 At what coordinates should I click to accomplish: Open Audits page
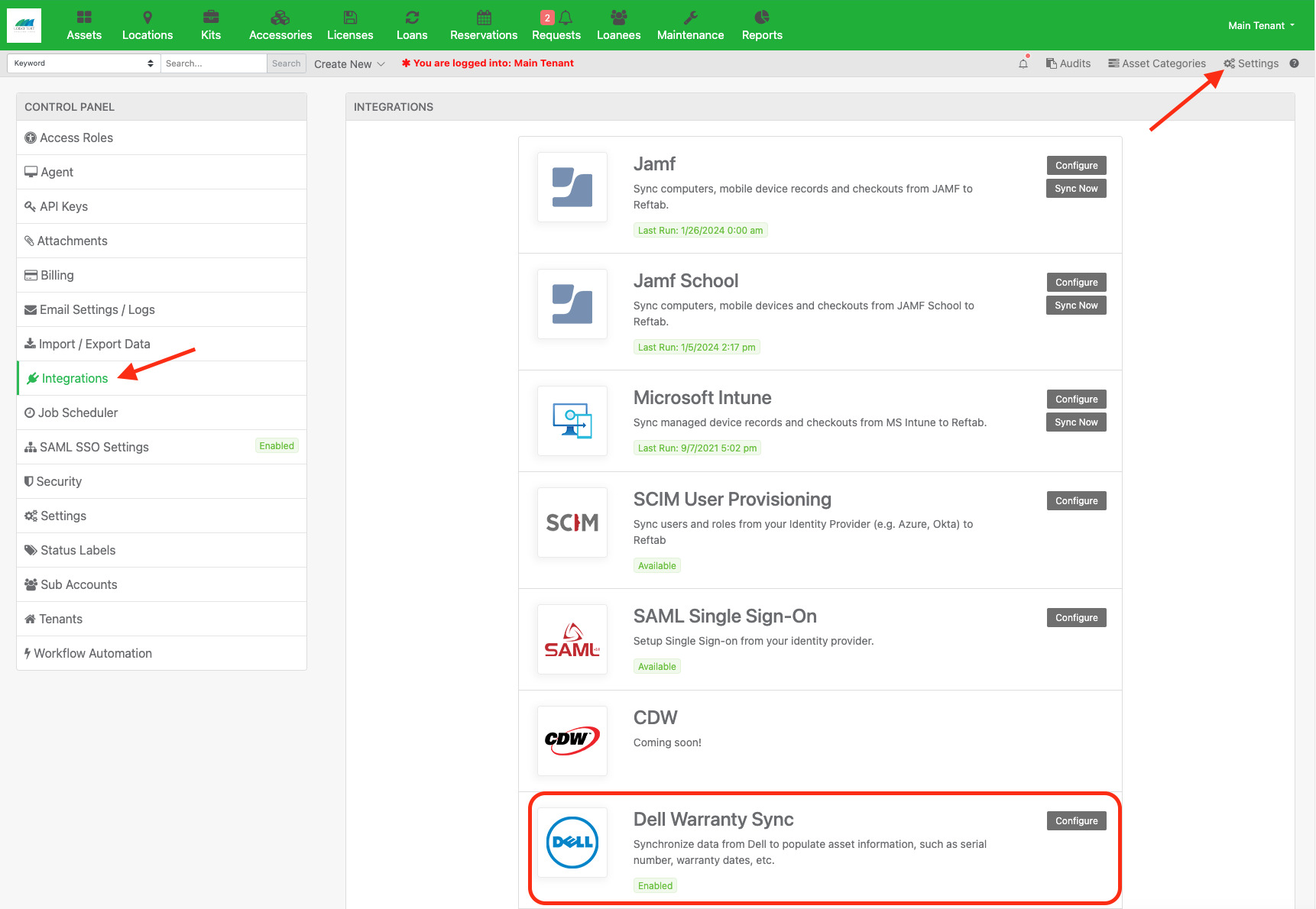(1068, 63)
